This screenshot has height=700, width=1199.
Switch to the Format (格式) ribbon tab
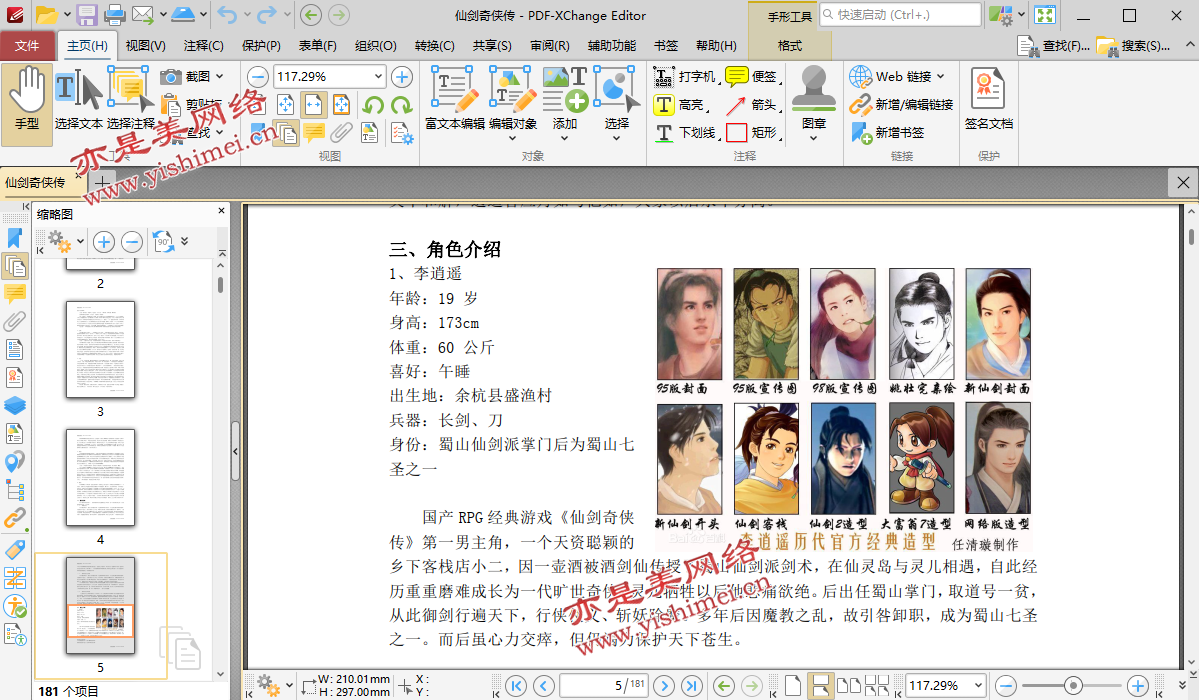(x=790, y=46)
